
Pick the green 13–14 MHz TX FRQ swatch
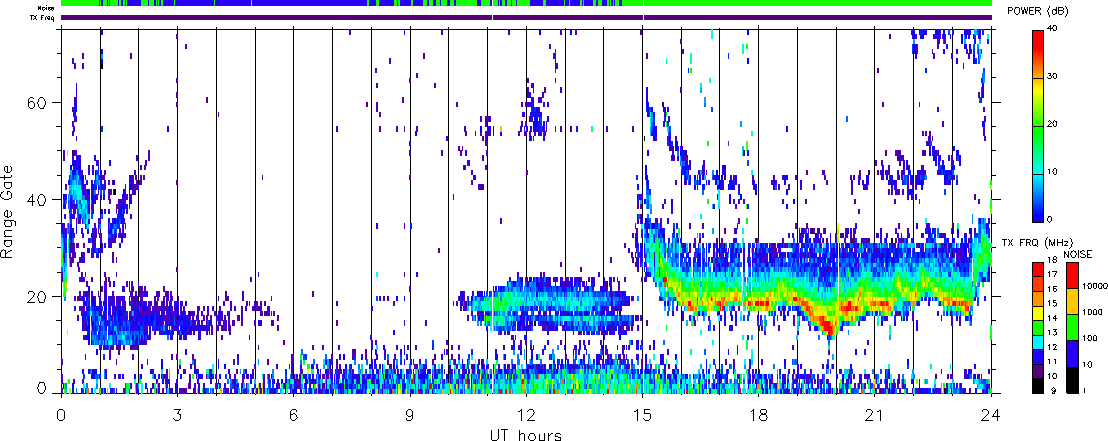[x=1038, y=326]
